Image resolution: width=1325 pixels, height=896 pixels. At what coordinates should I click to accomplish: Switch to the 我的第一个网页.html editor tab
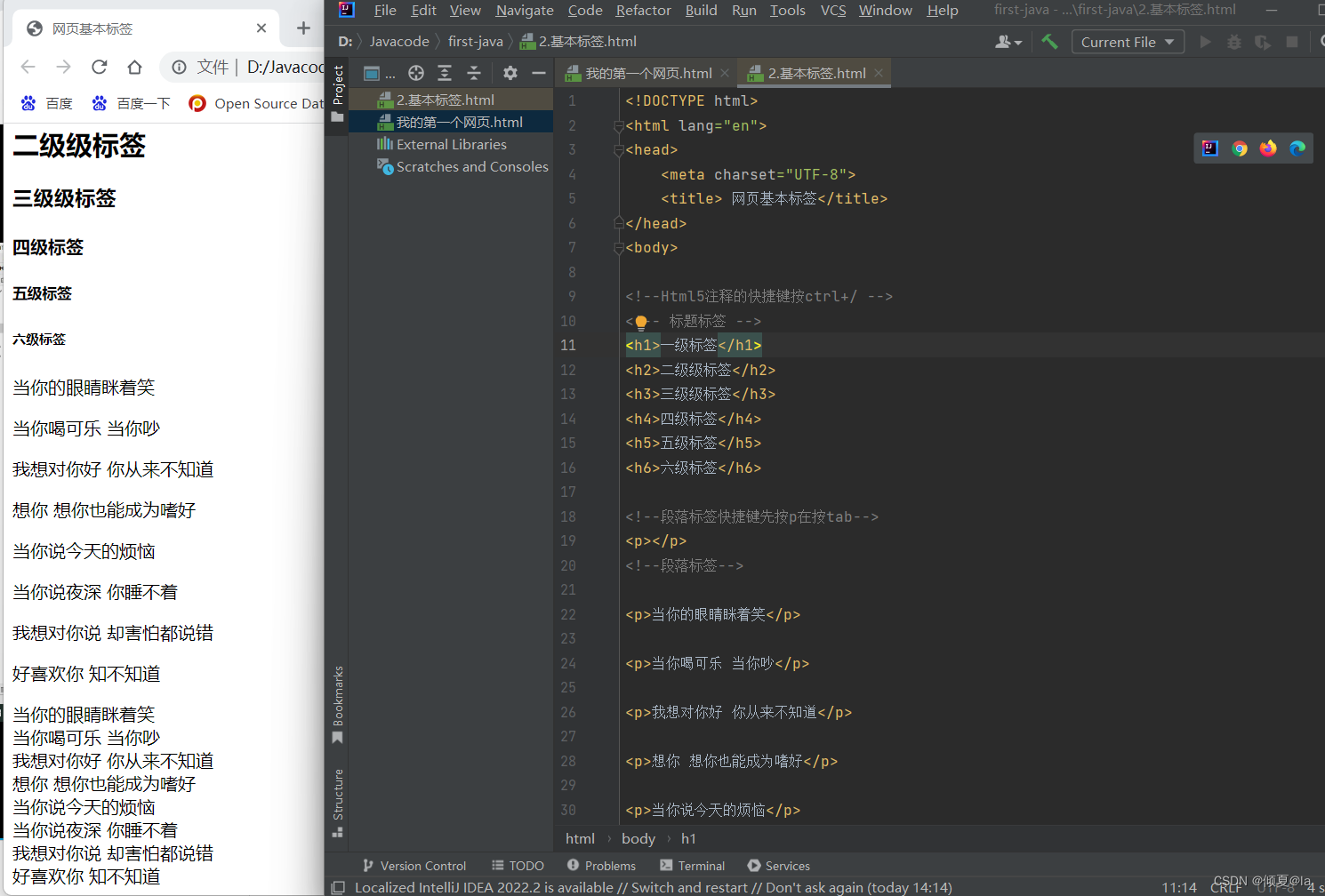[648, 73]
